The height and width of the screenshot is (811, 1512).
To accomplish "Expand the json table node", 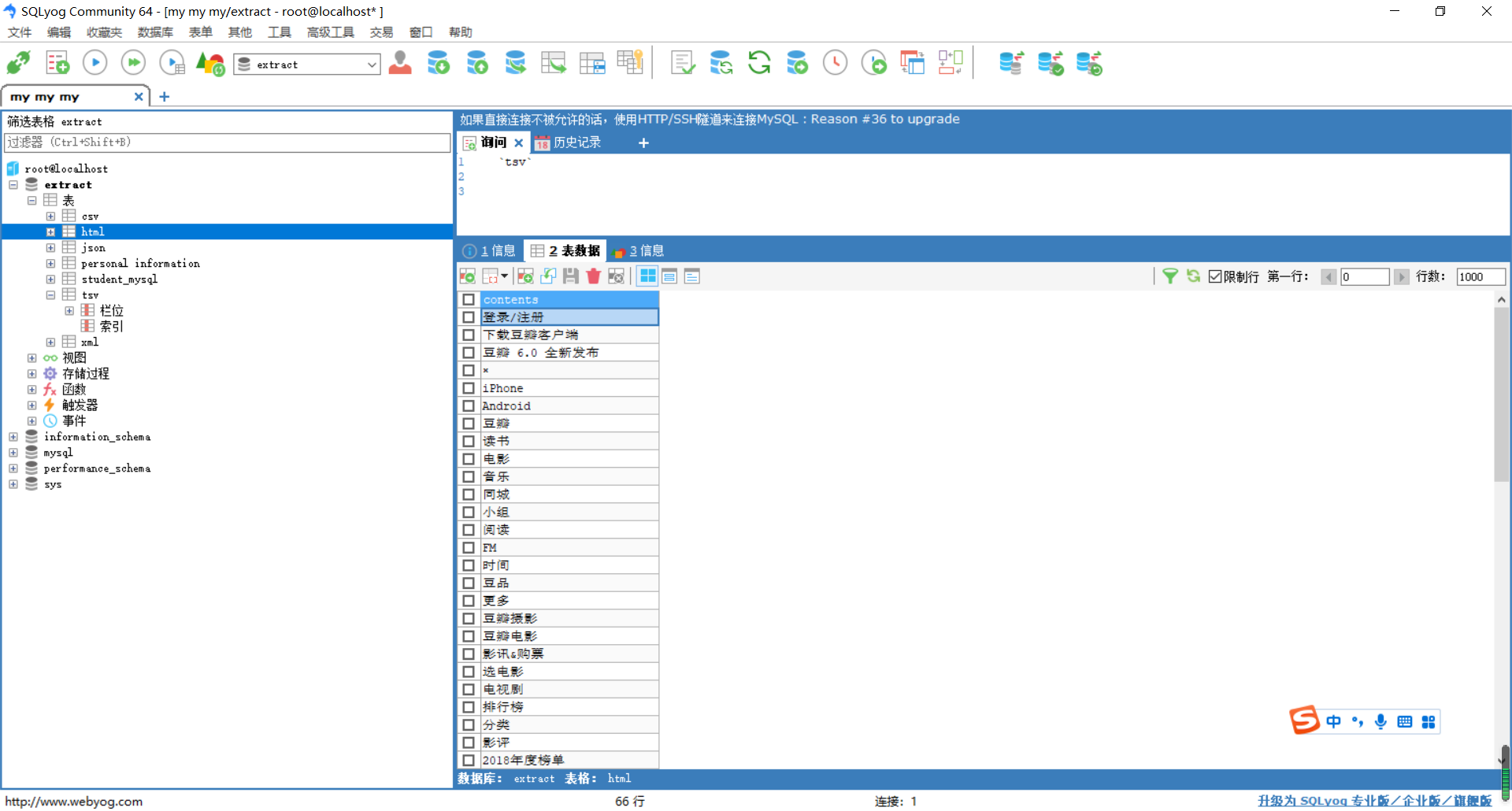I will 50,248.
